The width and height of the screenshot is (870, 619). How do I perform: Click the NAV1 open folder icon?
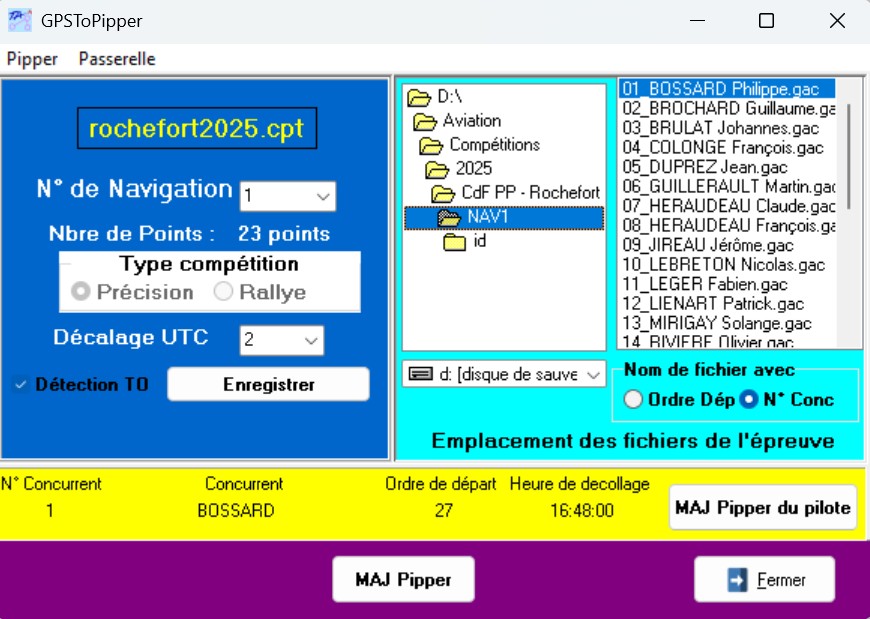click(x=451, y=217)
